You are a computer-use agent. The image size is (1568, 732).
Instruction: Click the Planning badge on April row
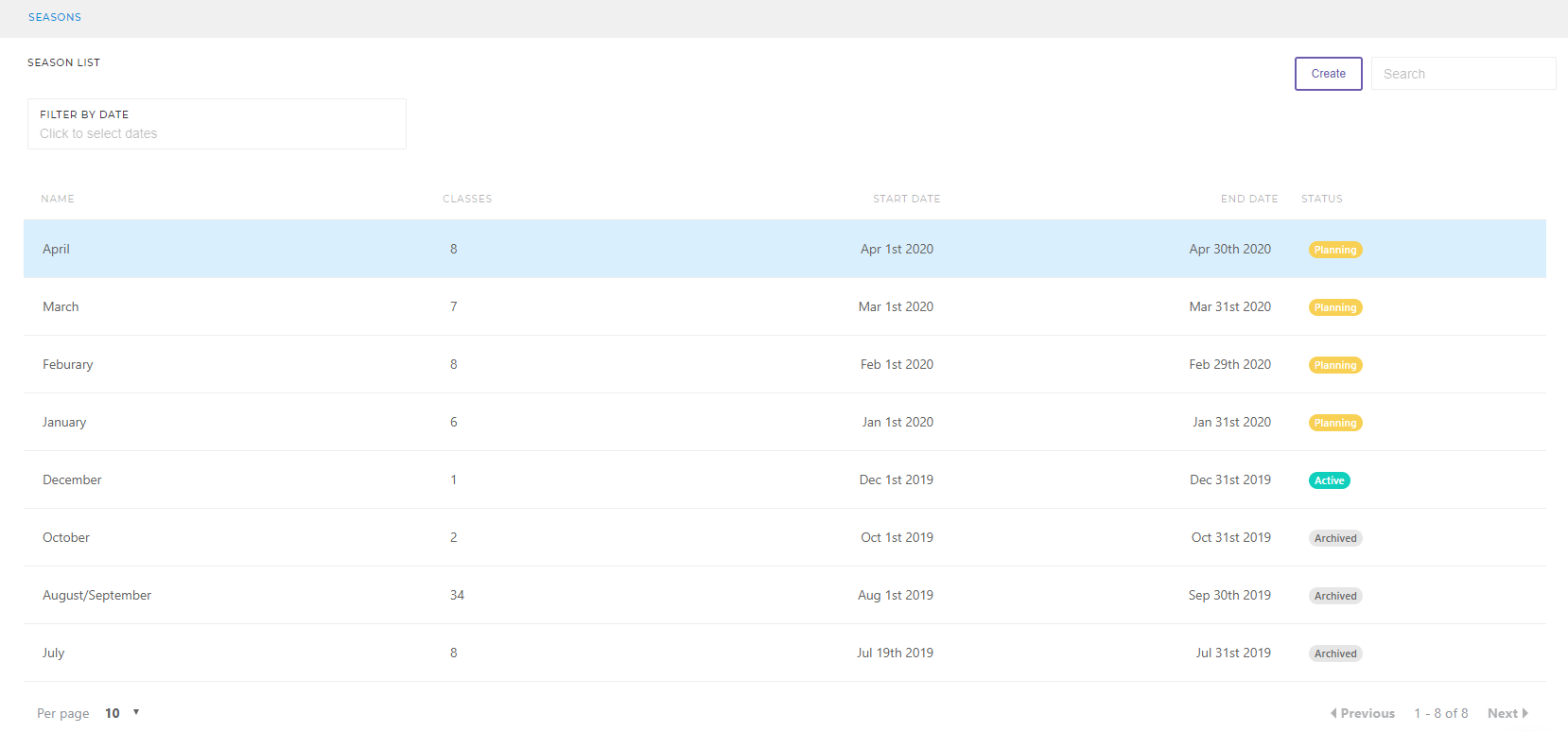[x=1335, y=250]
